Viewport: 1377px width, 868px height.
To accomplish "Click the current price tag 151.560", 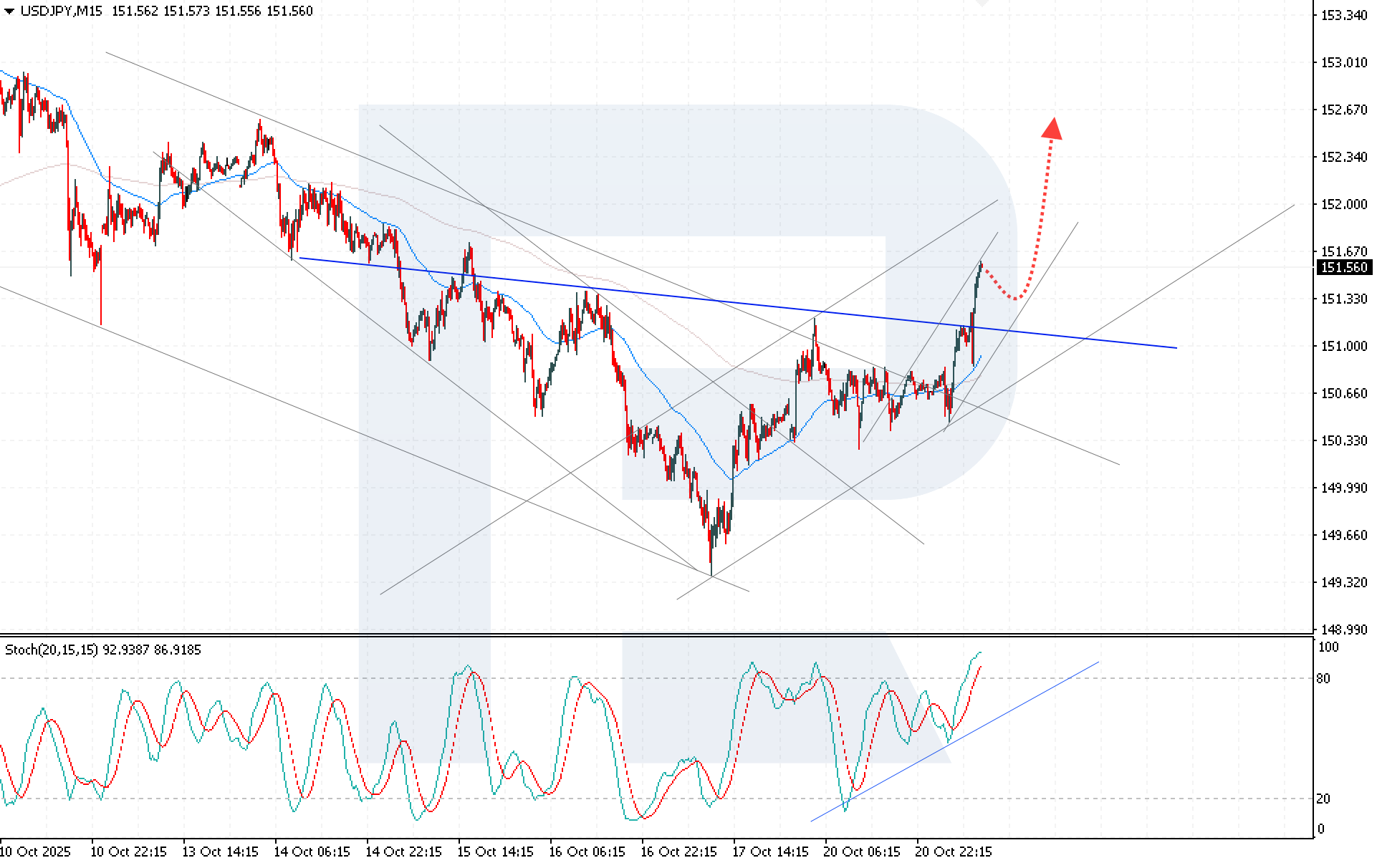I will pyautogui.click(x=1345, y=266).
